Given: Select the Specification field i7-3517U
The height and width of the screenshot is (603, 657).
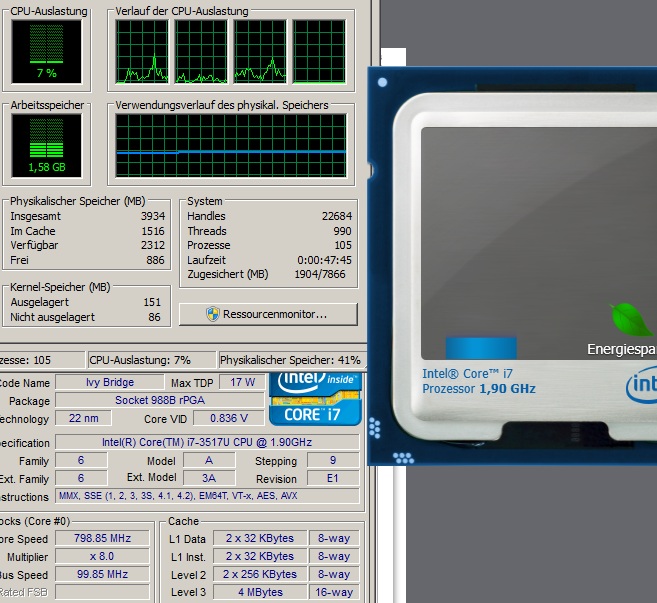Looking at the screenshot, I should (x=207, y=442).
